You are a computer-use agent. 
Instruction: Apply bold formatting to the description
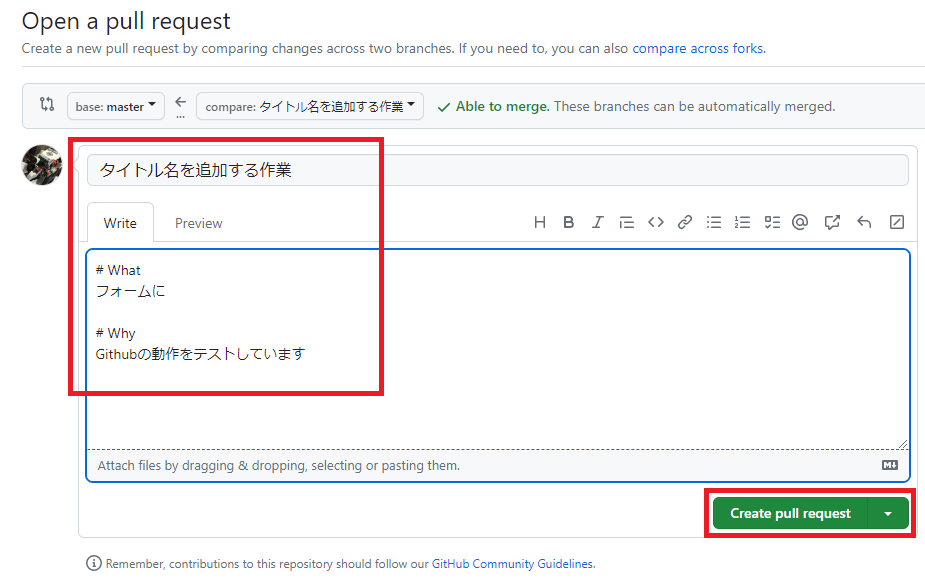click(x=568, y=222)
